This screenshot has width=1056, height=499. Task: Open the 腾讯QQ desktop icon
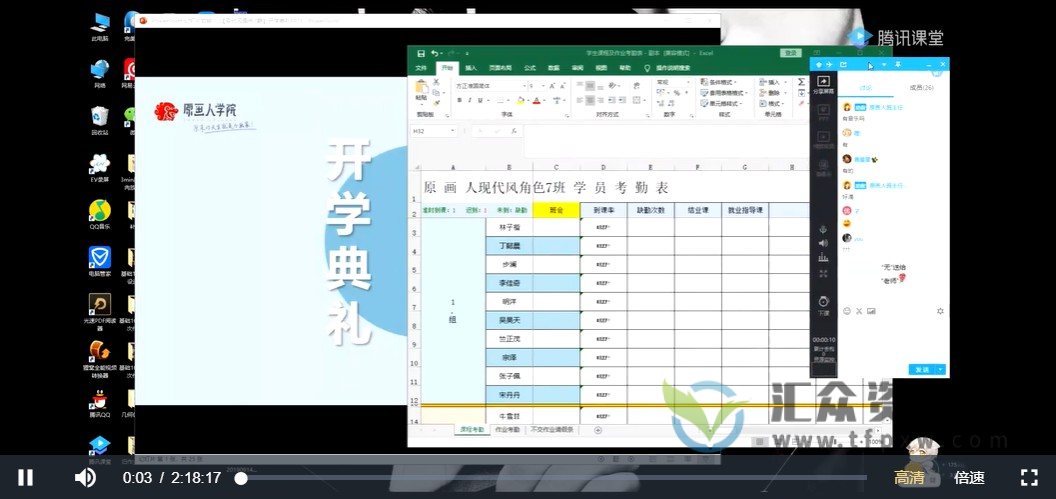[100, 404]
